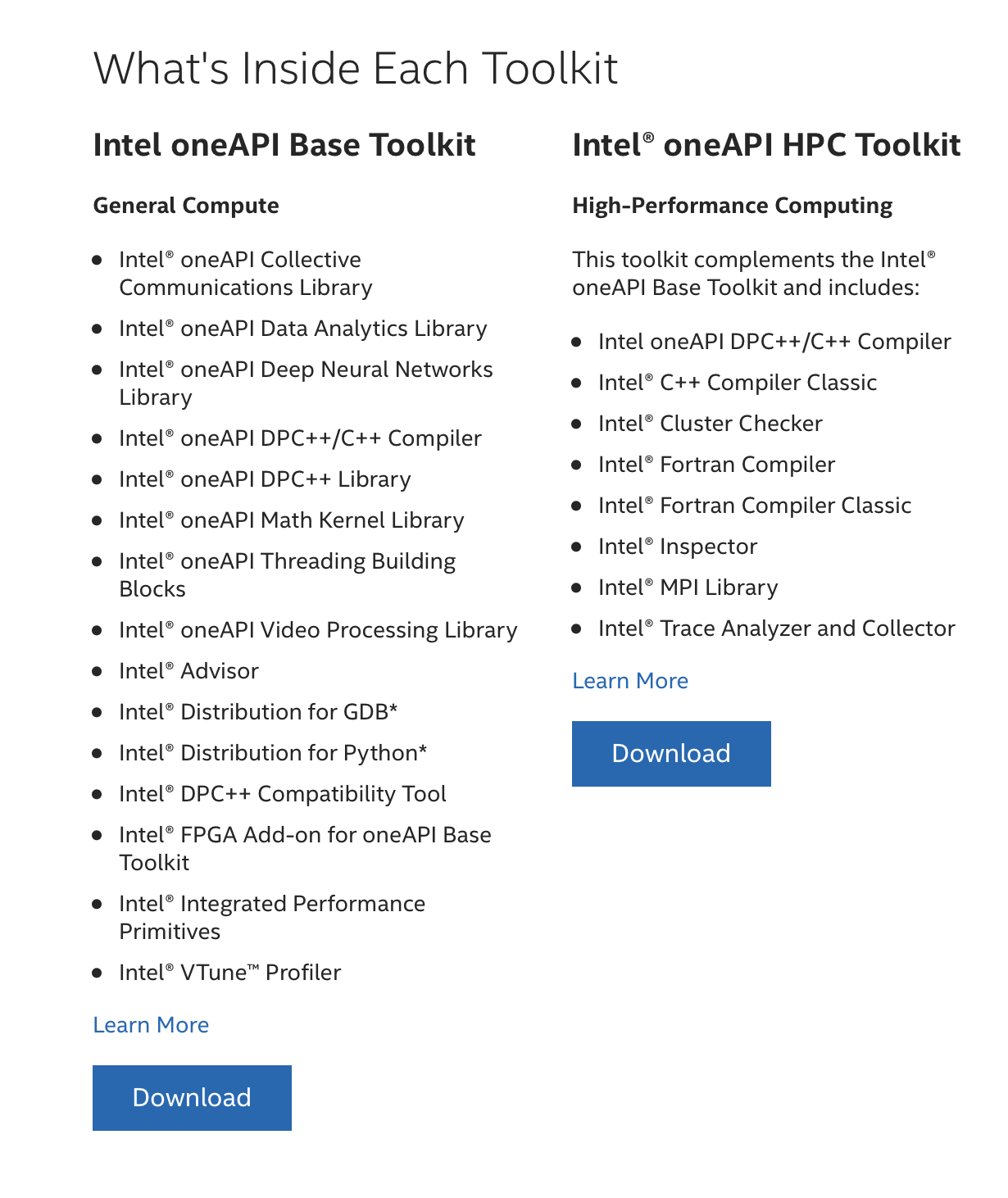Click the Intel oneAPI HPC Toolkit heading
The height and width of the screenshot is (1198, 1008).
click(765, 145)
